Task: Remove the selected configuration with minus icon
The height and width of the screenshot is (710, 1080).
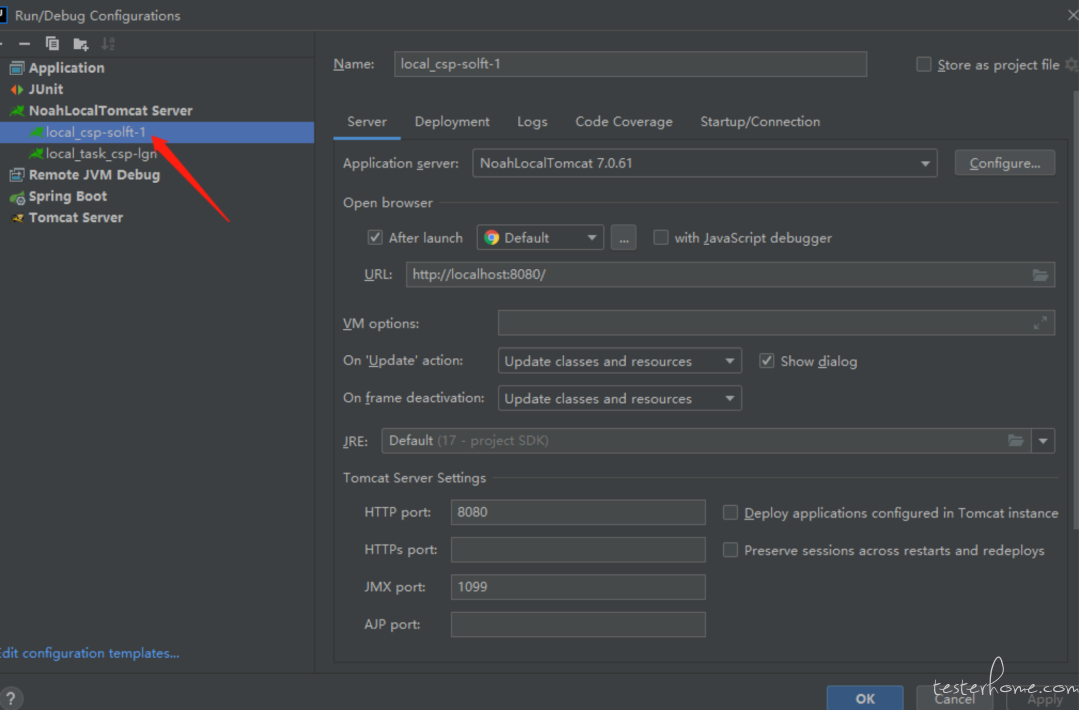Action: [25, 44]
